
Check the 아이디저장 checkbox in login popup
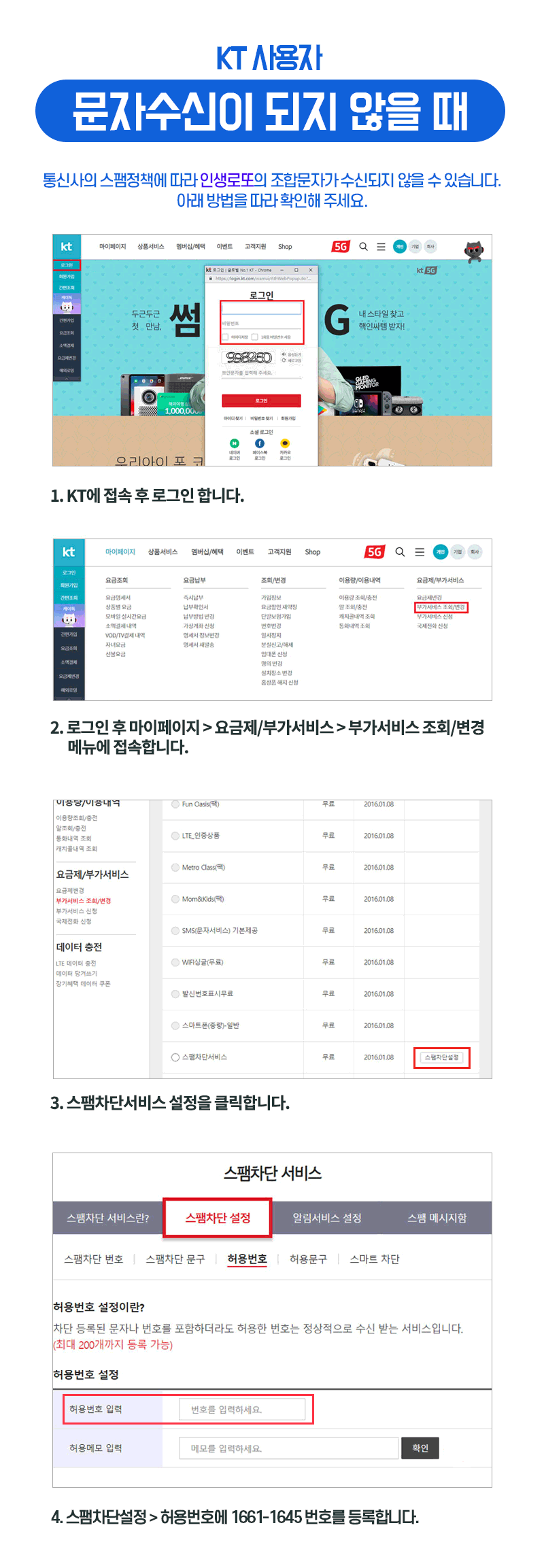point(225,337)
